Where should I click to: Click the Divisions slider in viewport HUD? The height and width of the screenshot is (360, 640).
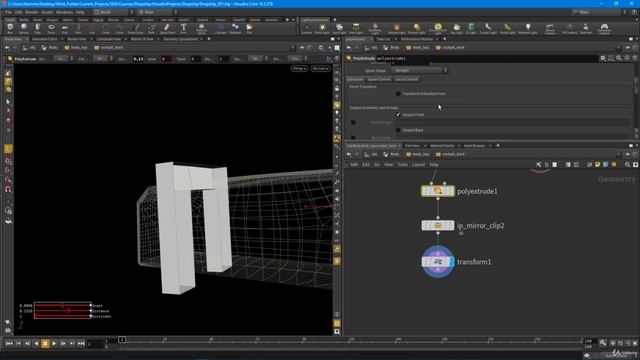(x=62, y=316)
